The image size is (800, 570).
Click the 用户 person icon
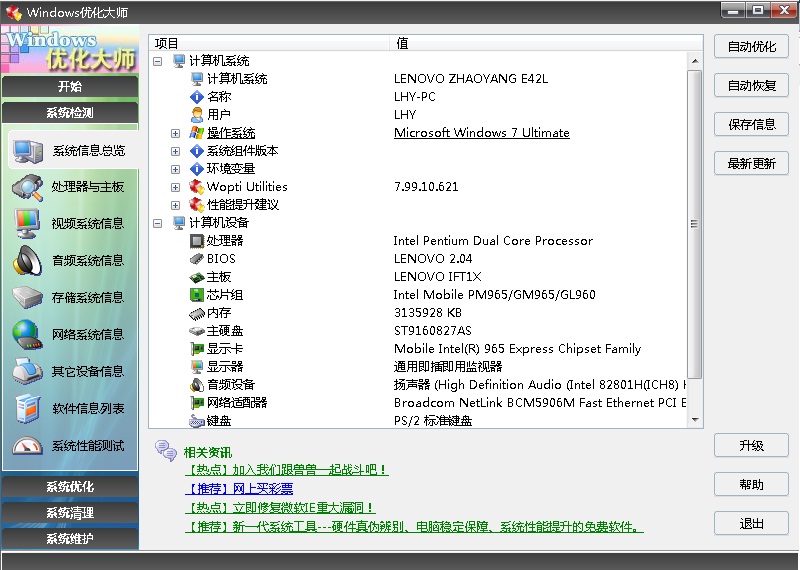(x=196, y=115)
